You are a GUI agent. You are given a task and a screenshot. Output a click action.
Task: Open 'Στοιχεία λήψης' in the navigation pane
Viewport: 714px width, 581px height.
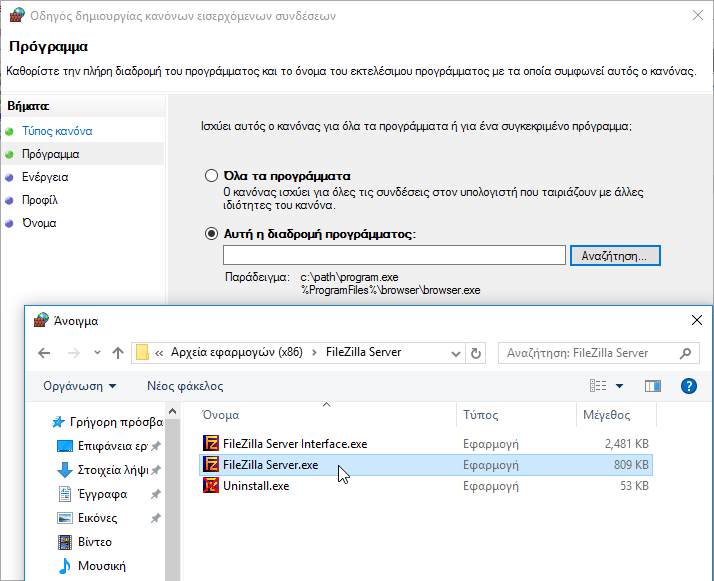113,470
